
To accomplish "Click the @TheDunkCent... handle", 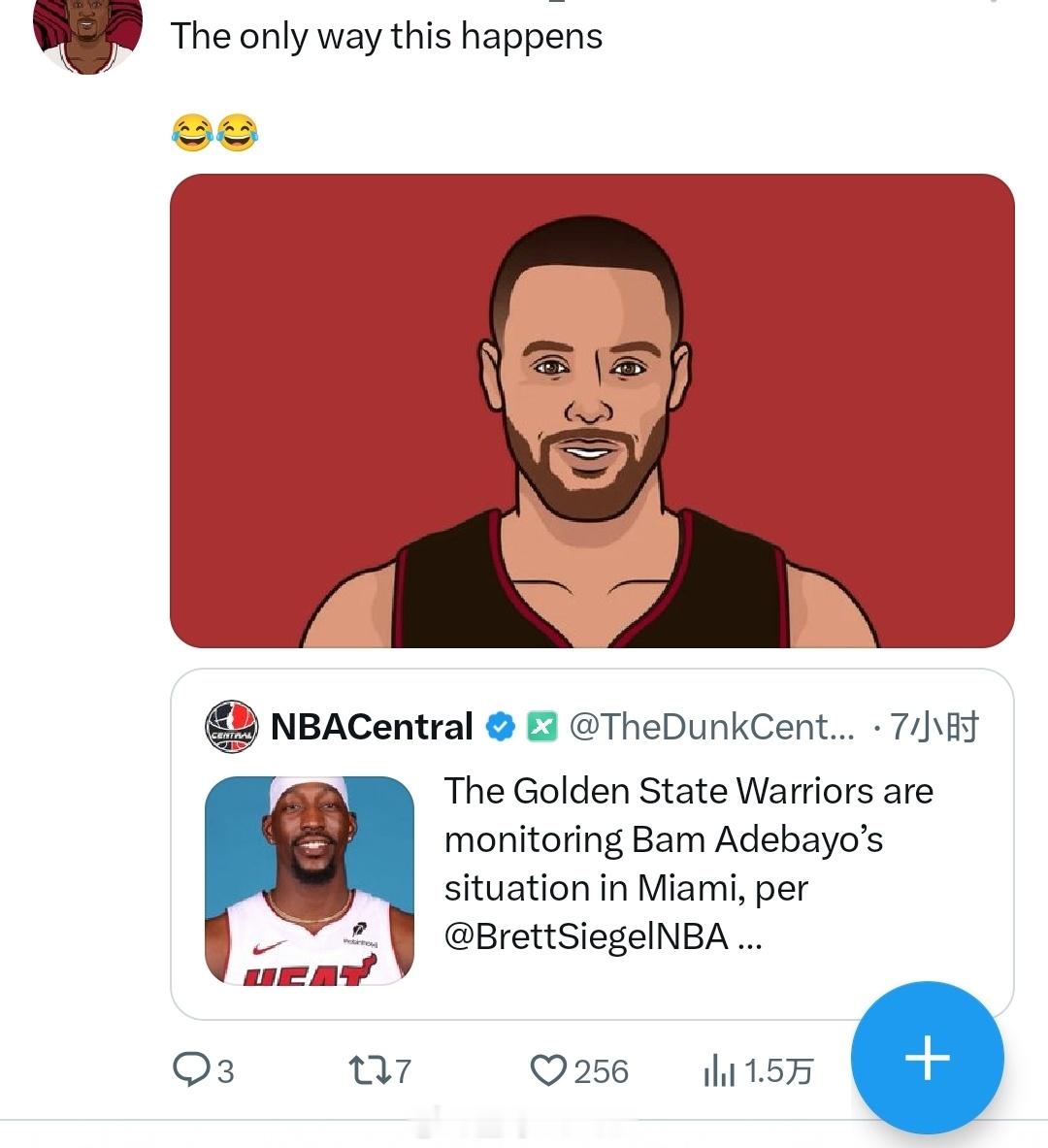I will [x=711, y=727].
